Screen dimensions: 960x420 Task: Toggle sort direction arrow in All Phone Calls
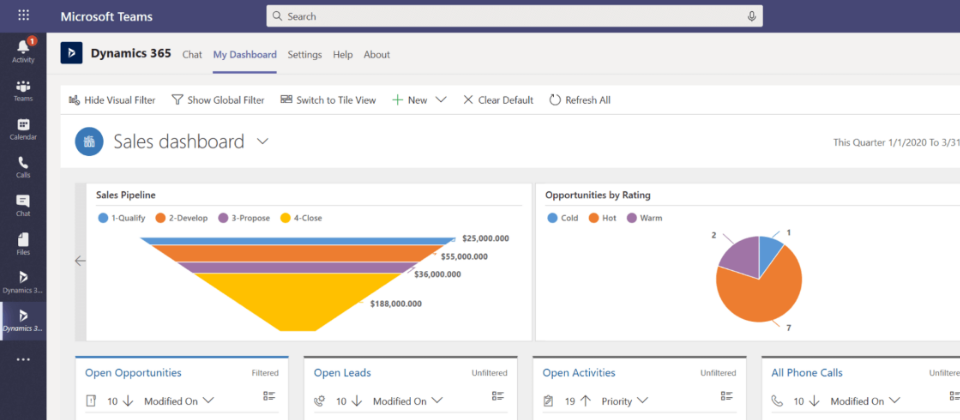click(x=814, y=401)
